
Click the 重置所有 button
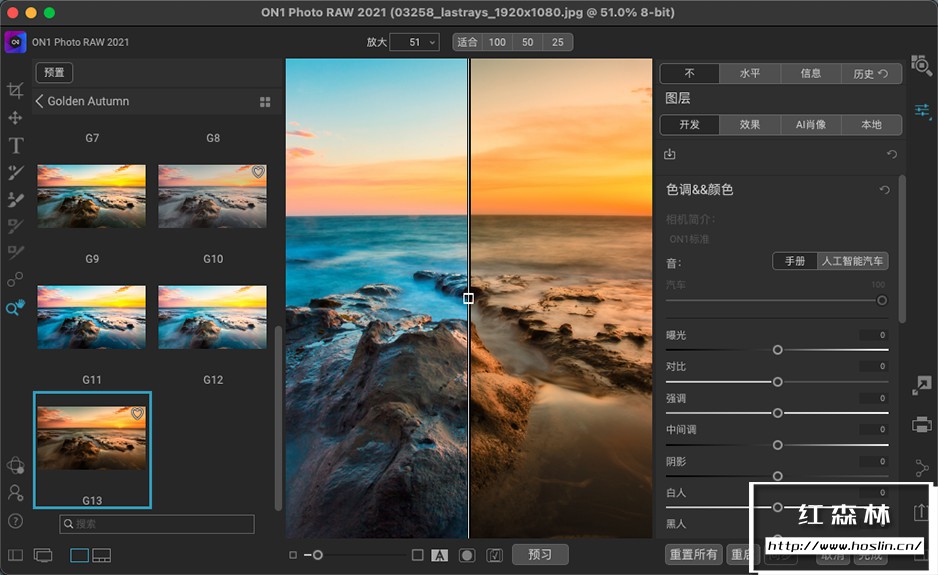pos(693,555)
